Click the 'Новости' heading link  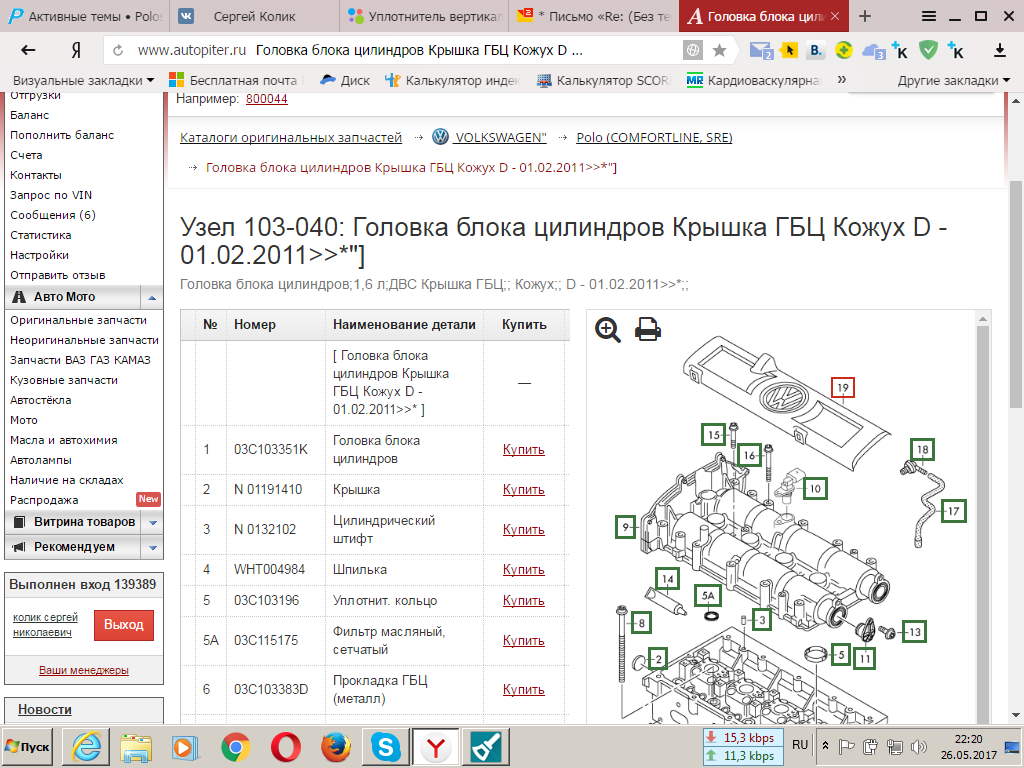[44, 710]
